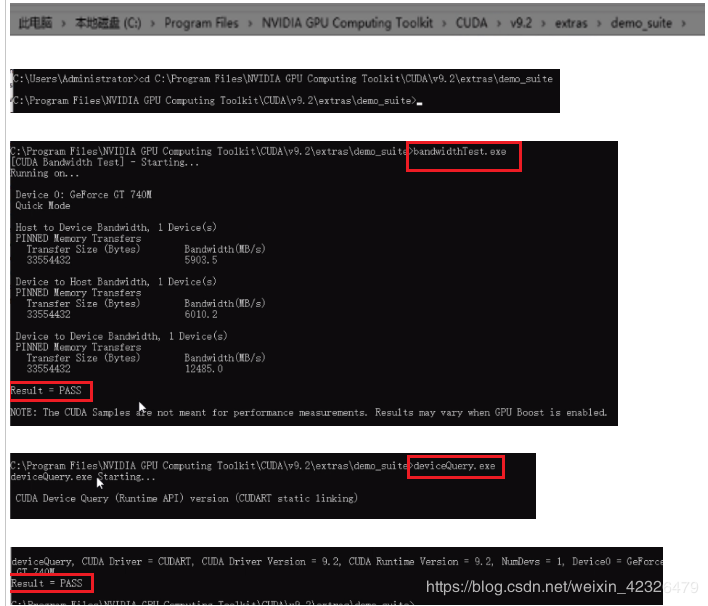Click the bandwidth value 6010.2
Screen dimensions: 708x606
point(201,314)
